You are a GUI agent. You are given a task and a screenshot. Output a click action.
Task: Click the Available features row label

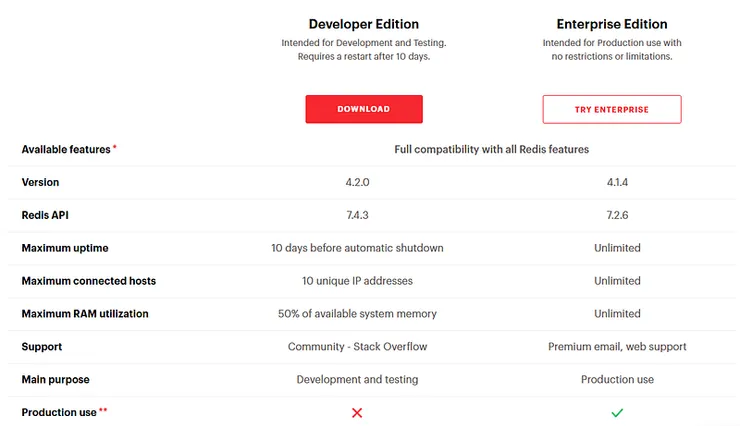coord(65,149)
